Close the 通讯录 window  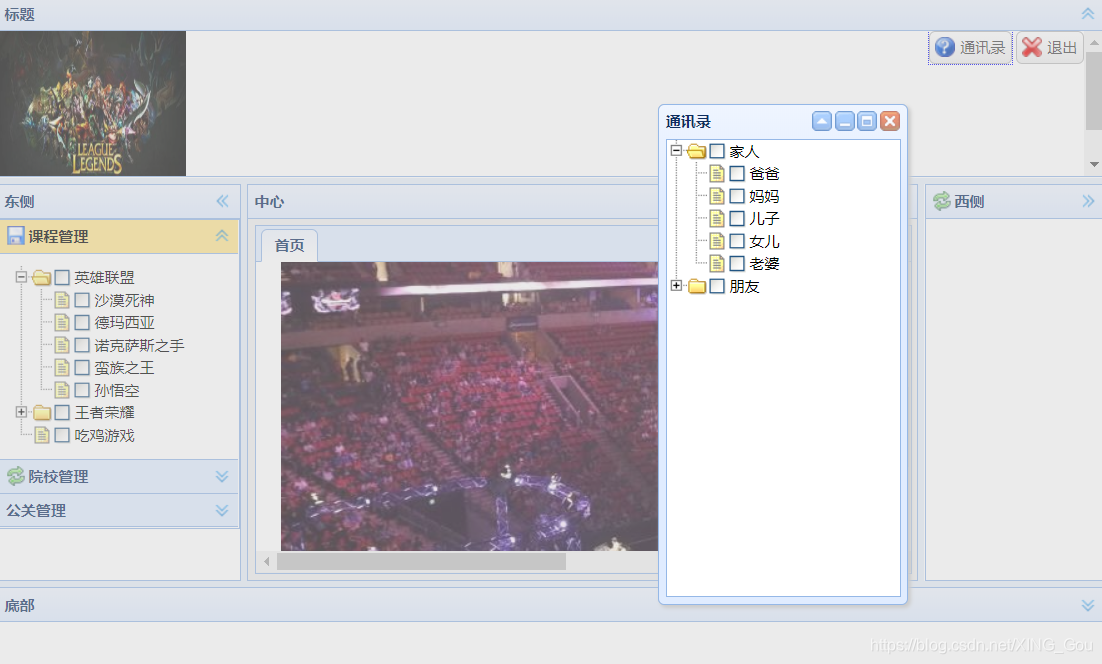click(x=890, y=121)
